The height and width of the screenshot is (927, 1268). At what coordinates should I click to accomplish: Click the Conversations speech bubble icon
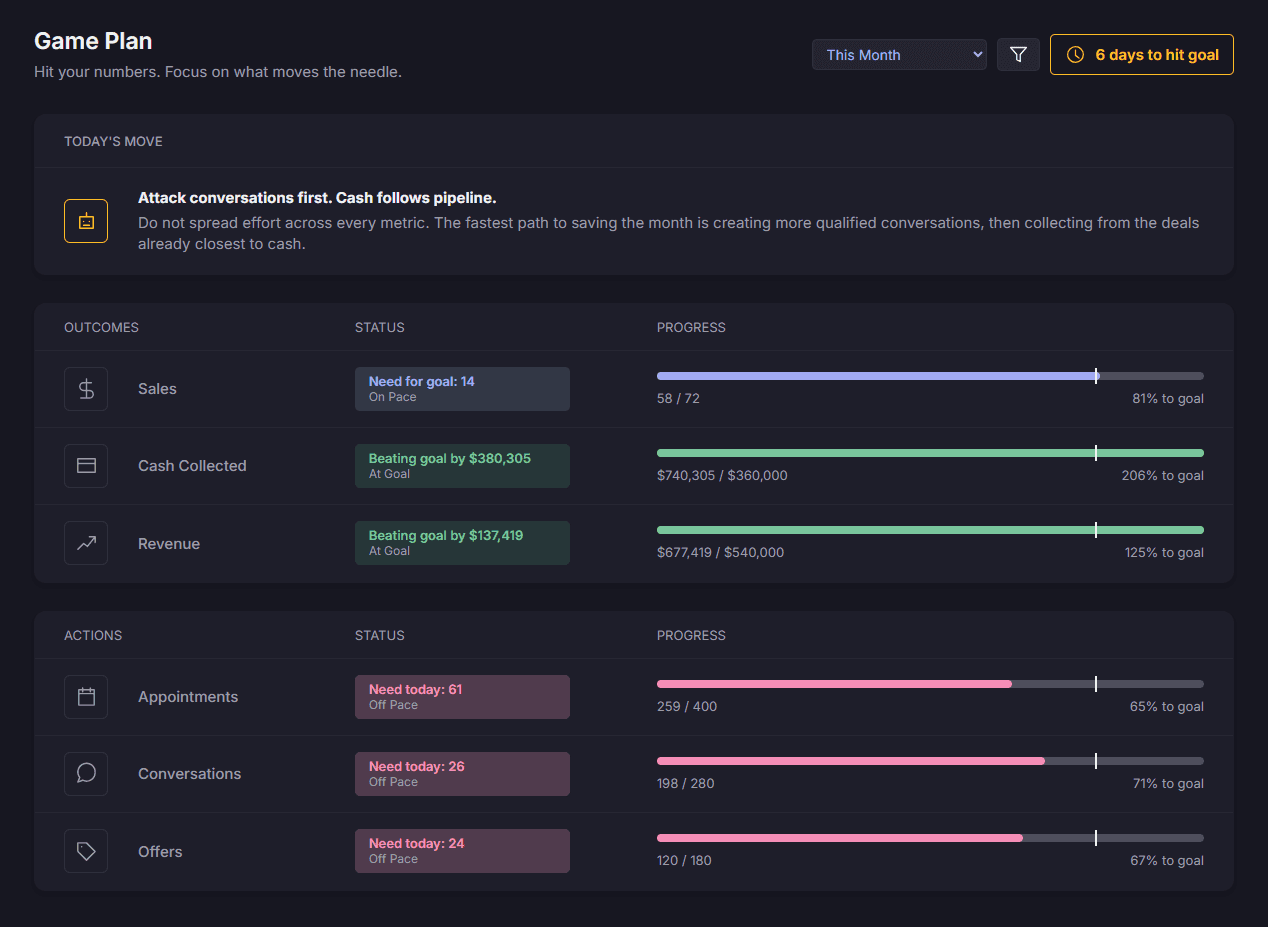(x=86, y=774)
